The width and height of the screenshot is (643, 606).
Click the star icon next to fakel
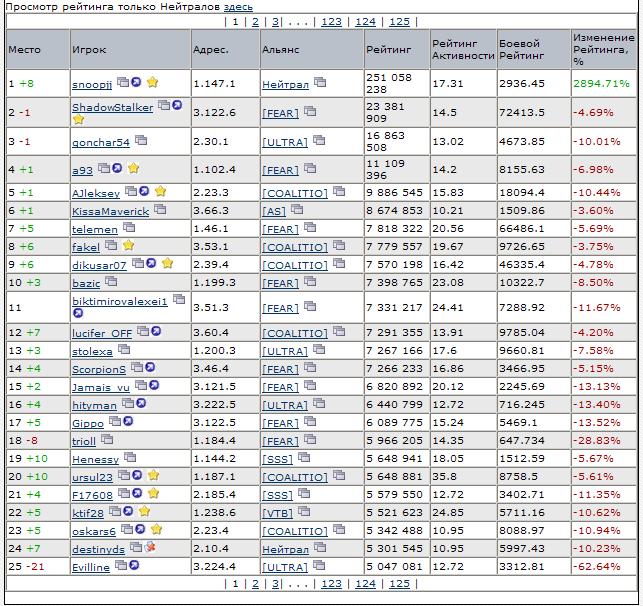[x=128, y=245]
